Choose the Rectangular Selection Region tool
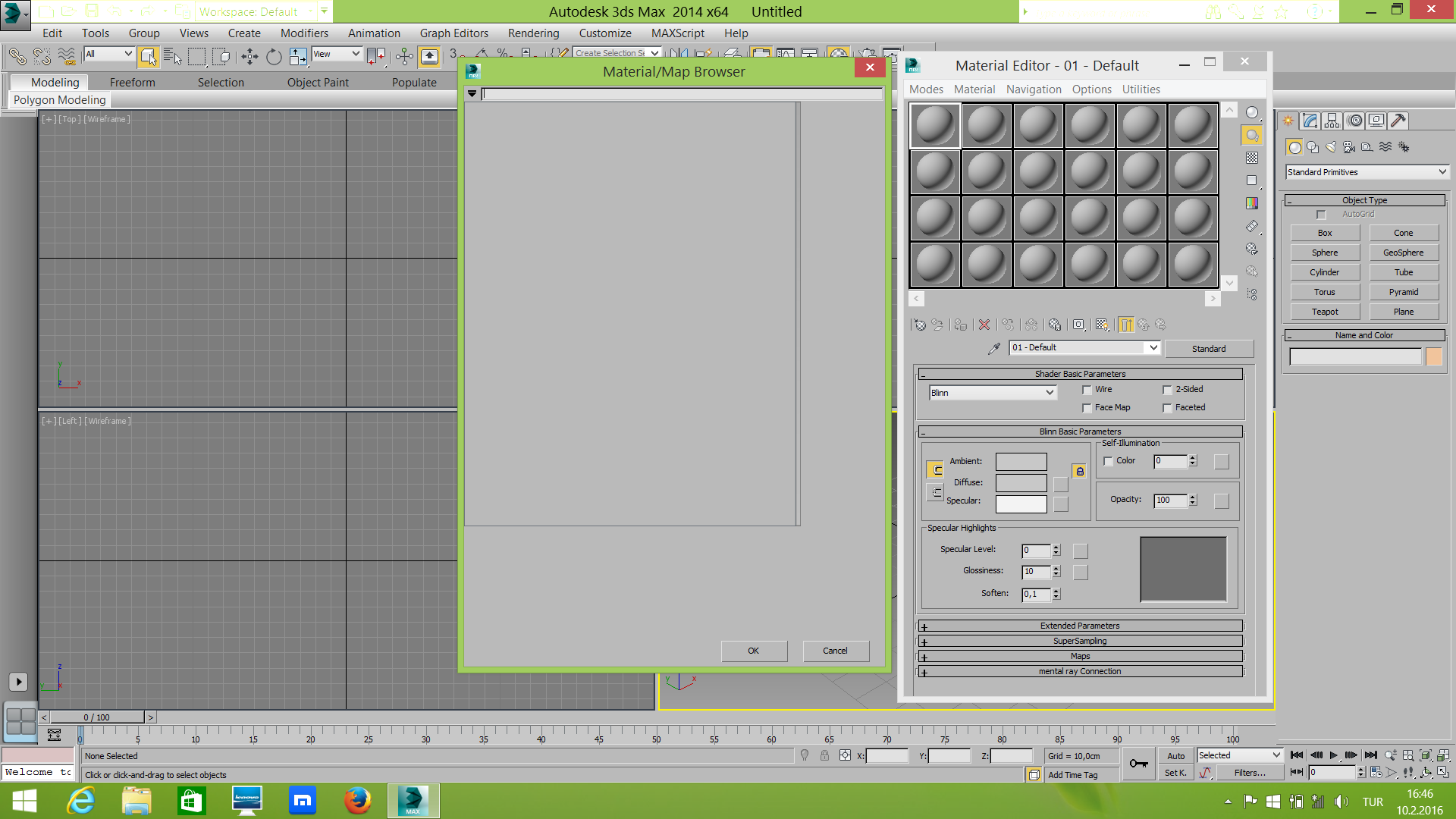Screen dimensions: 1456x819 [196, 56]
